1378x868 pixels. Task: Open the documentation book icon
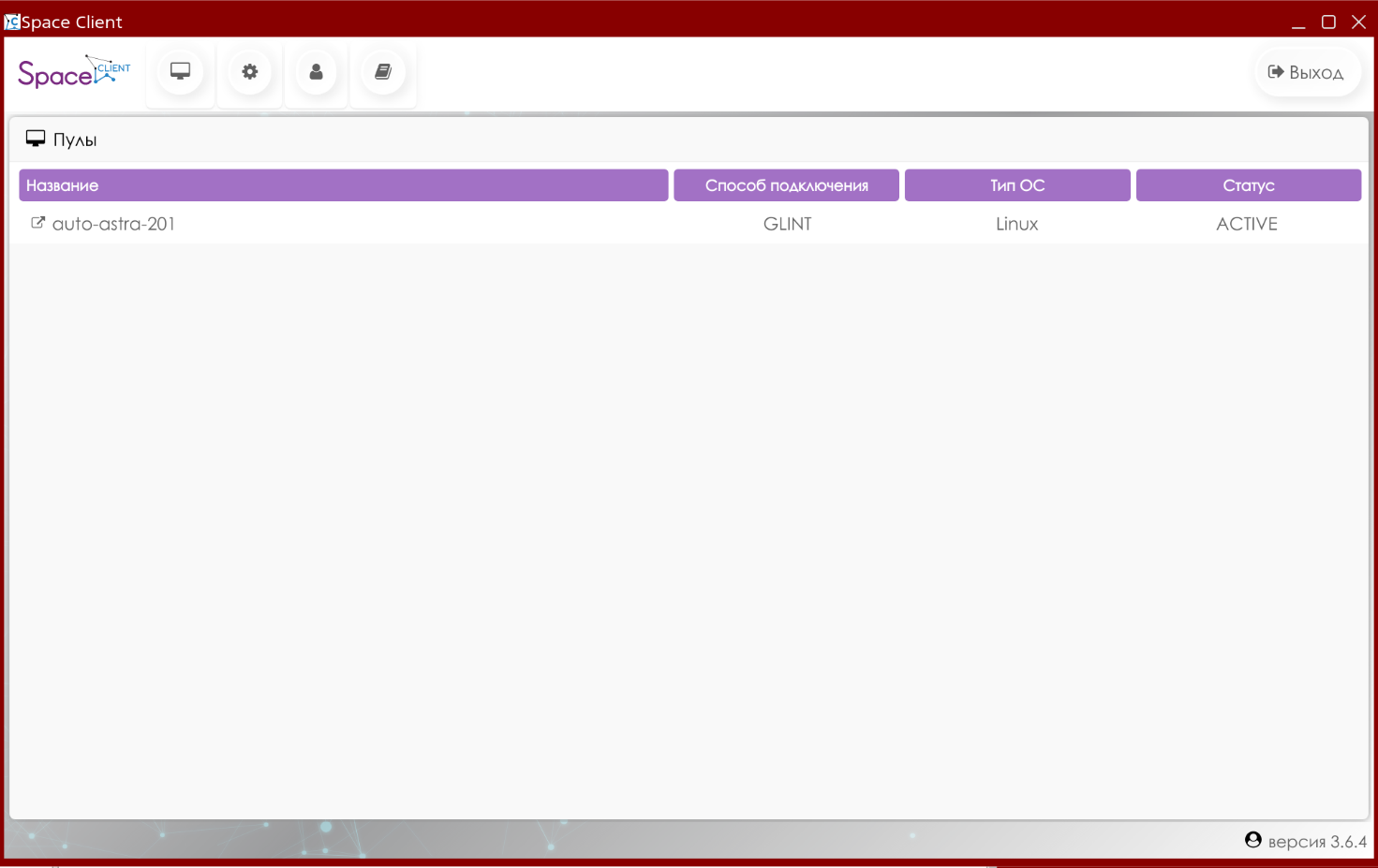383,72
